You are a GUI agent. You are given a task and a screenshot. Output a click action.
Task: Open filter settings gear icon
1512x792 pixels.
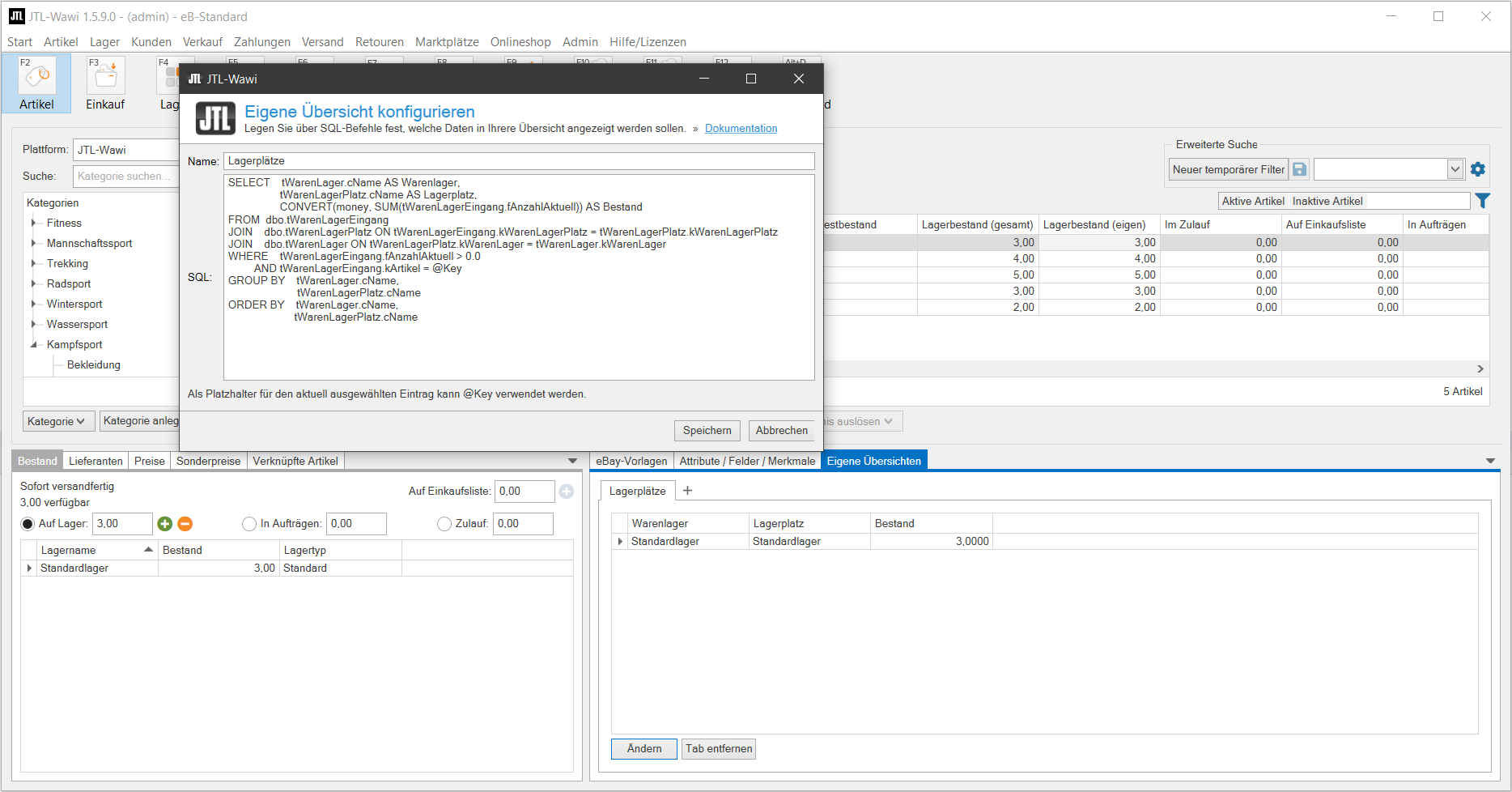(1478, 169)
